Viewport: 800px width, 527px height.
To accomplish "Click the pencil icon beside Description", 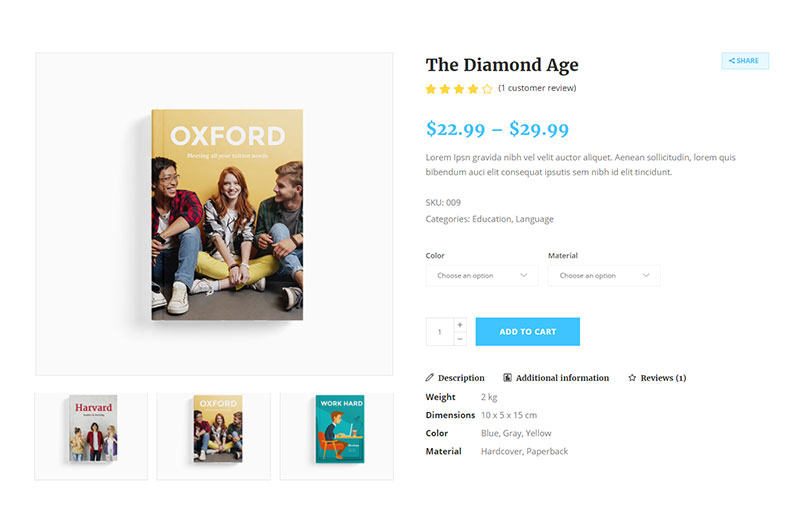I will point(430,378).
